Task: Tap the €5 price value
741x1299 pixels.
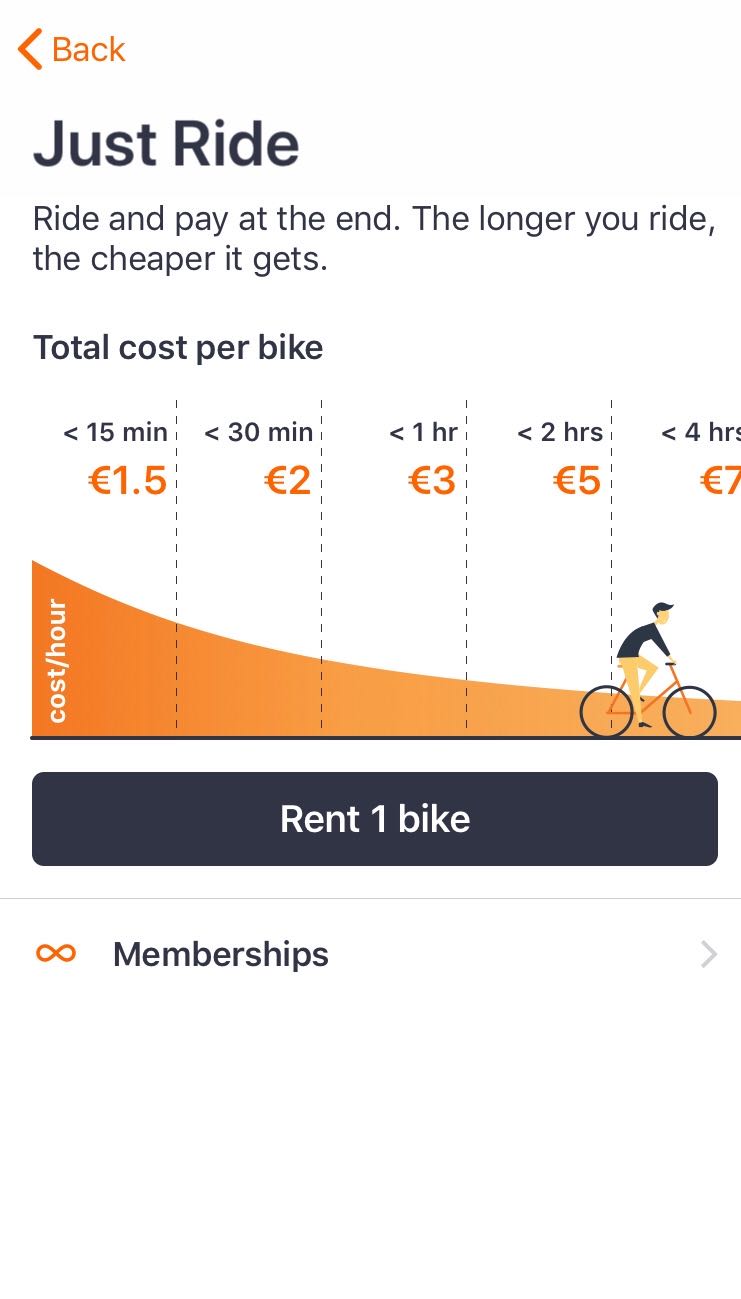Action: coord(577,481)
